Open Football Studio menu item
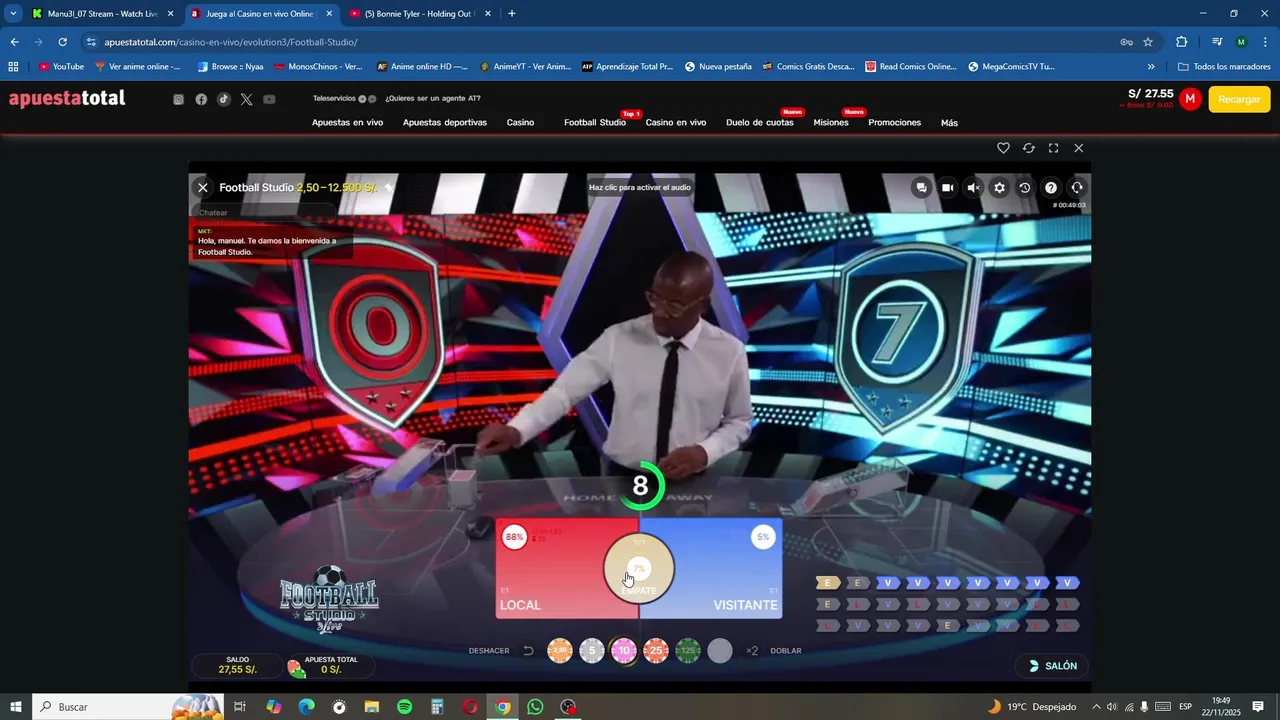Image resolution: width=1280 pixels, height=720 pixels. coord(595,123)
